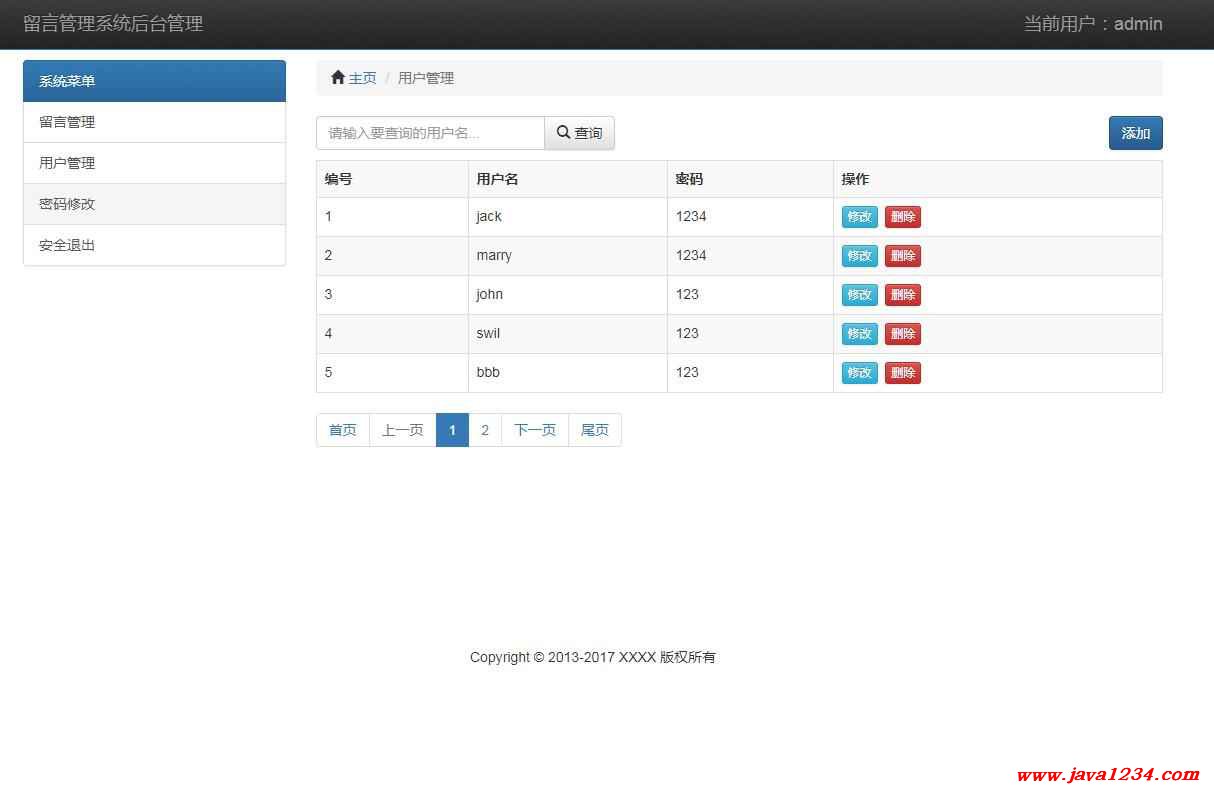Click 下一页 next page link
This screenshot has width=1214, height=798.
pos(535,430)
